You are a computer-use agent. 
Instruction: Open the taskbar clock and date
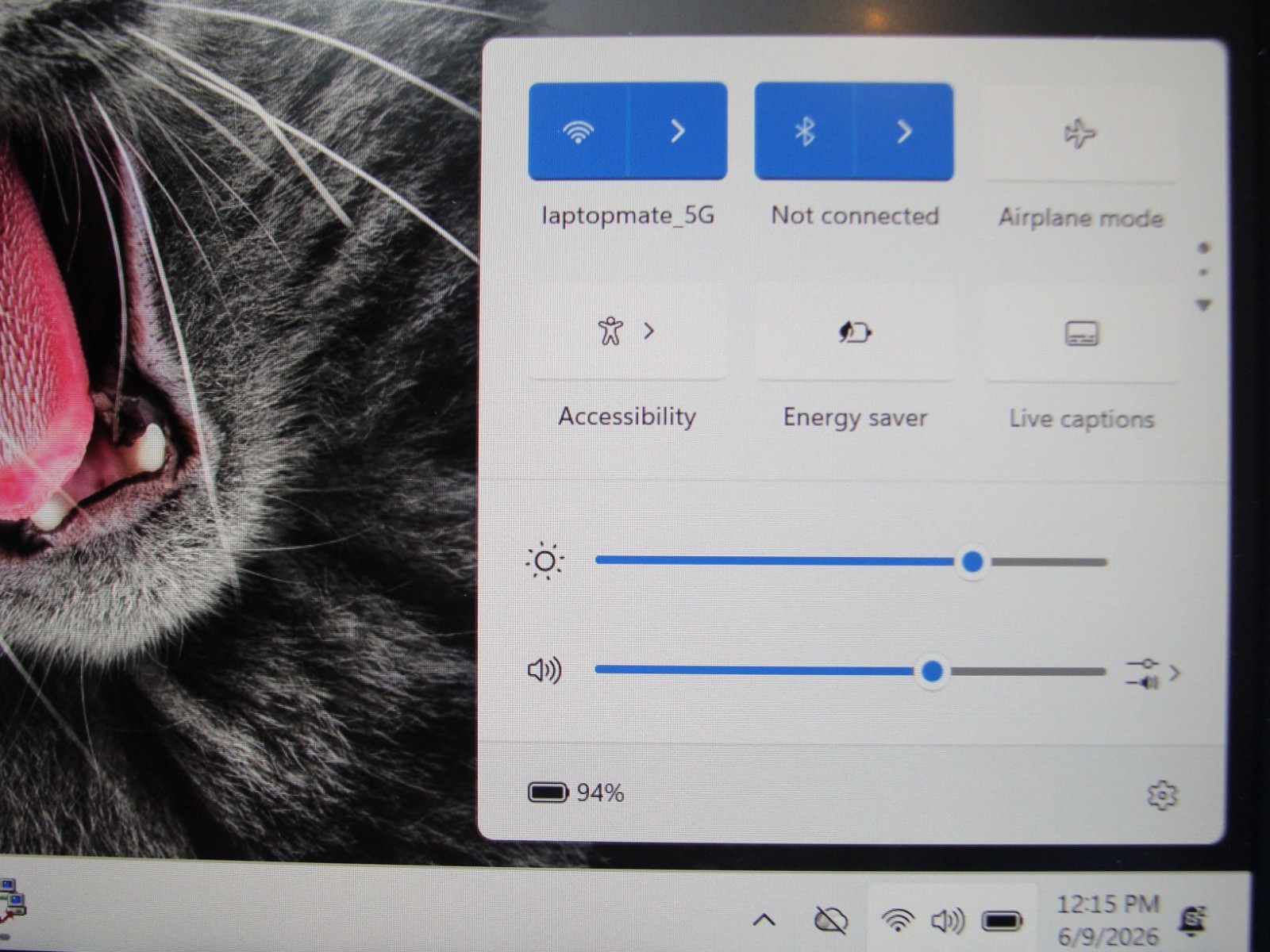pos(1108,919)
